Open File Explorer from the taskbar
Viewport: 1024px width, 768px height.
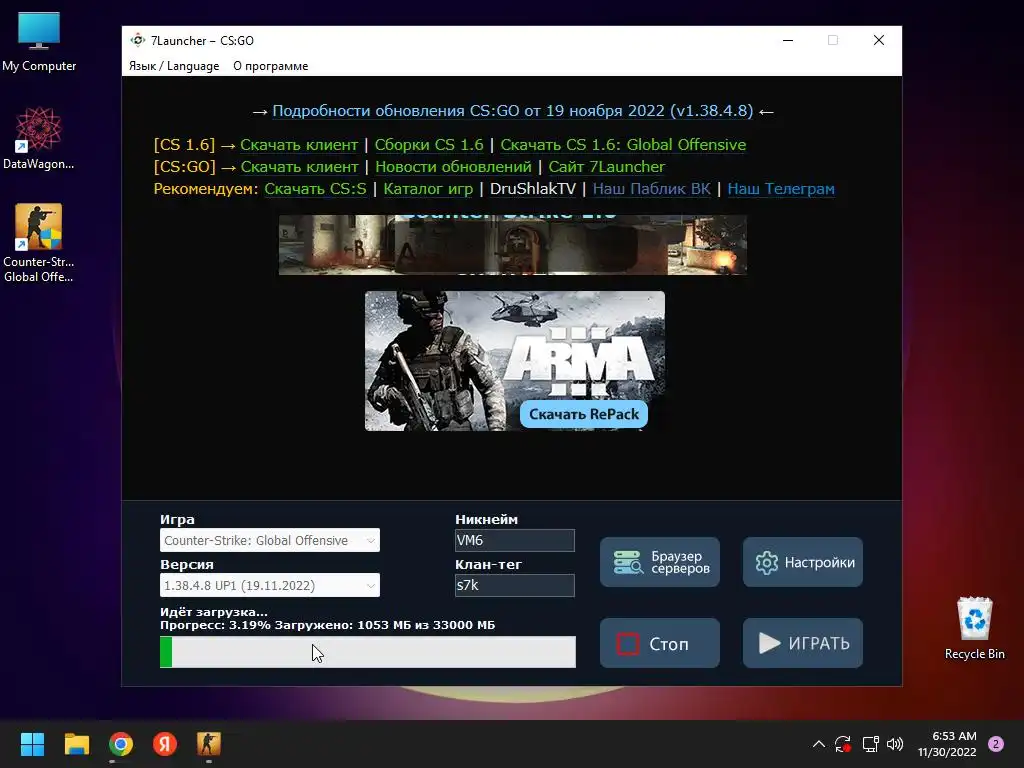(x=76, y=744)
